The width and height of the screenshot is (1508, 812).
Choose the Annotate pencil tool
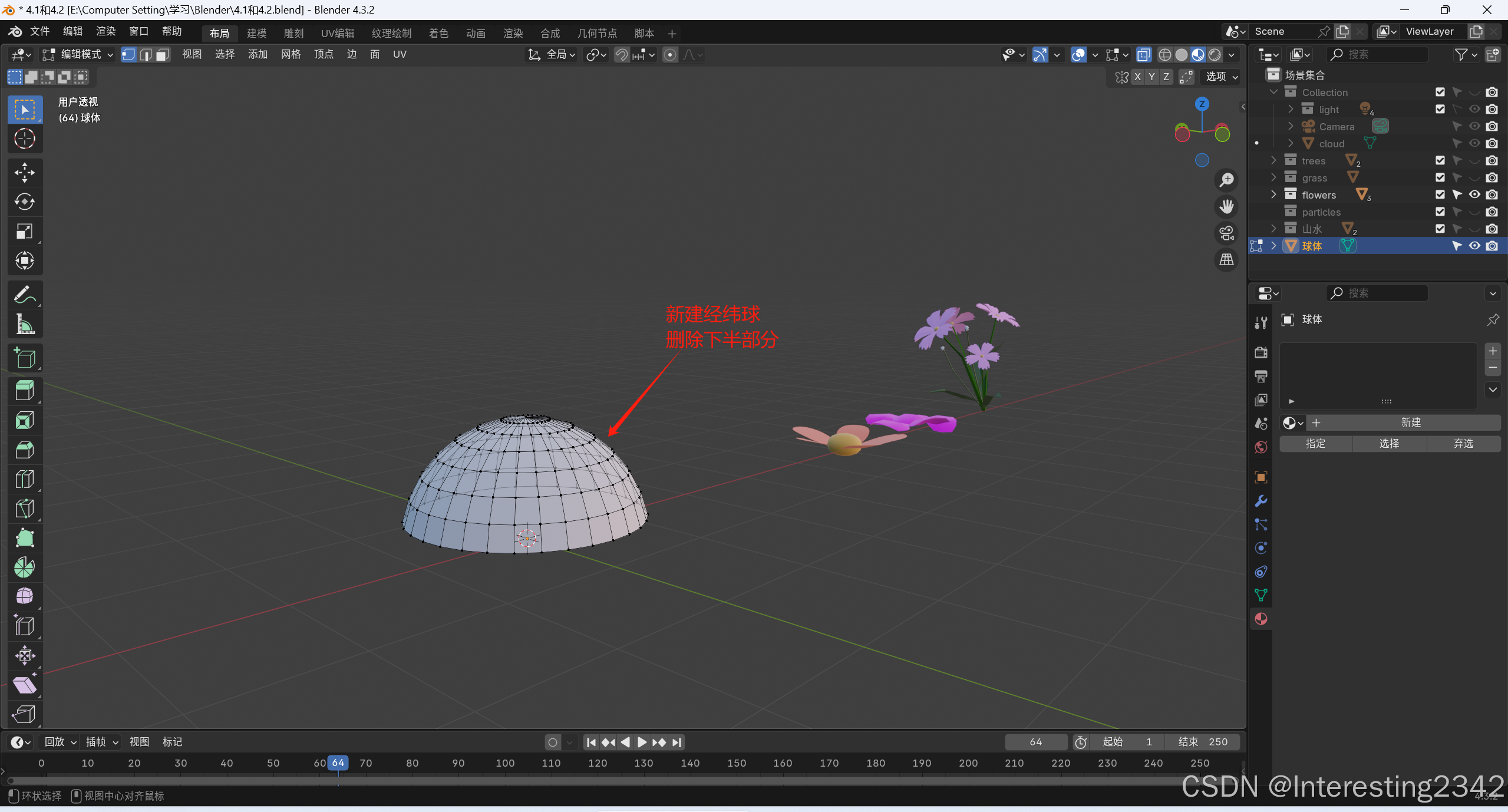click(x=24, y=295)
